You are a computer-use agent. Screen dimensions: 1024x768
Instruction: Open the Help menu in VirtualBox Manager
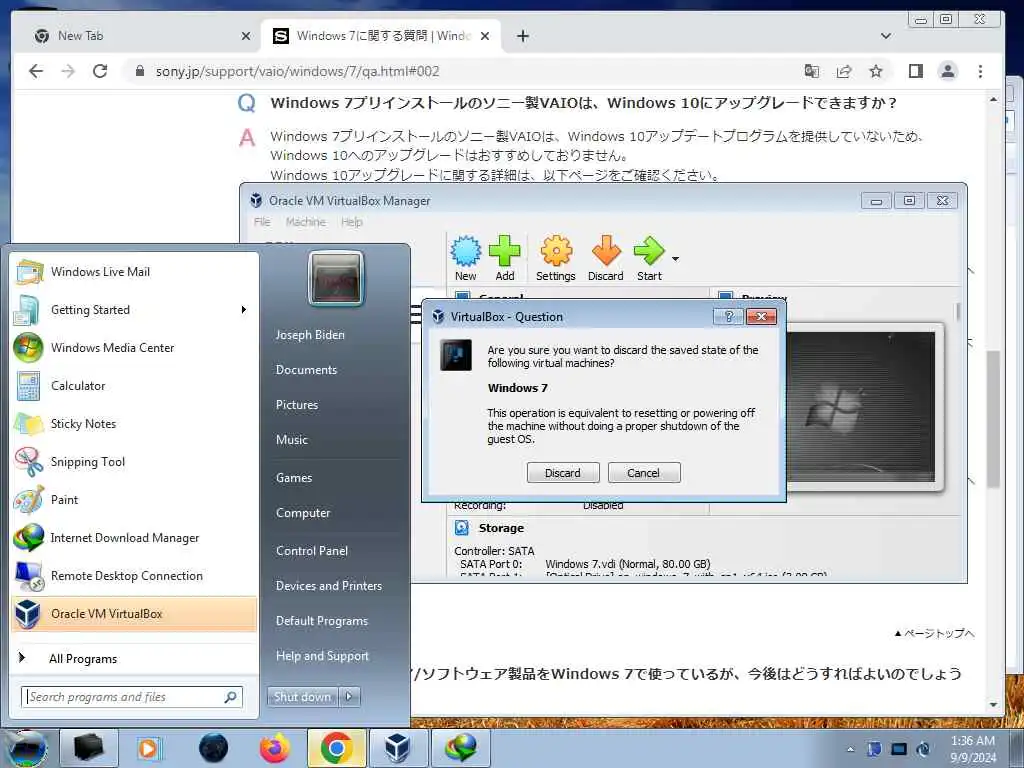[351, 222]
